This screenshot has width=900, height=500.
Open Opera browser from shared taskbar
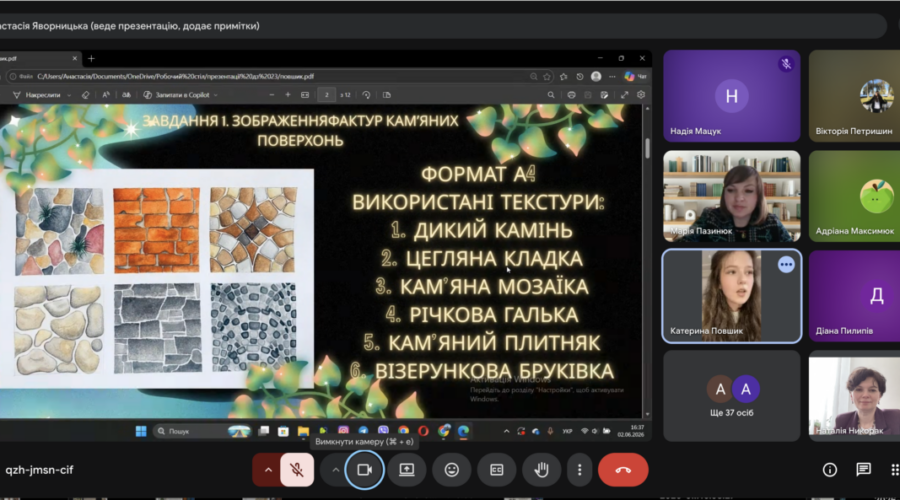click(423, 431)
